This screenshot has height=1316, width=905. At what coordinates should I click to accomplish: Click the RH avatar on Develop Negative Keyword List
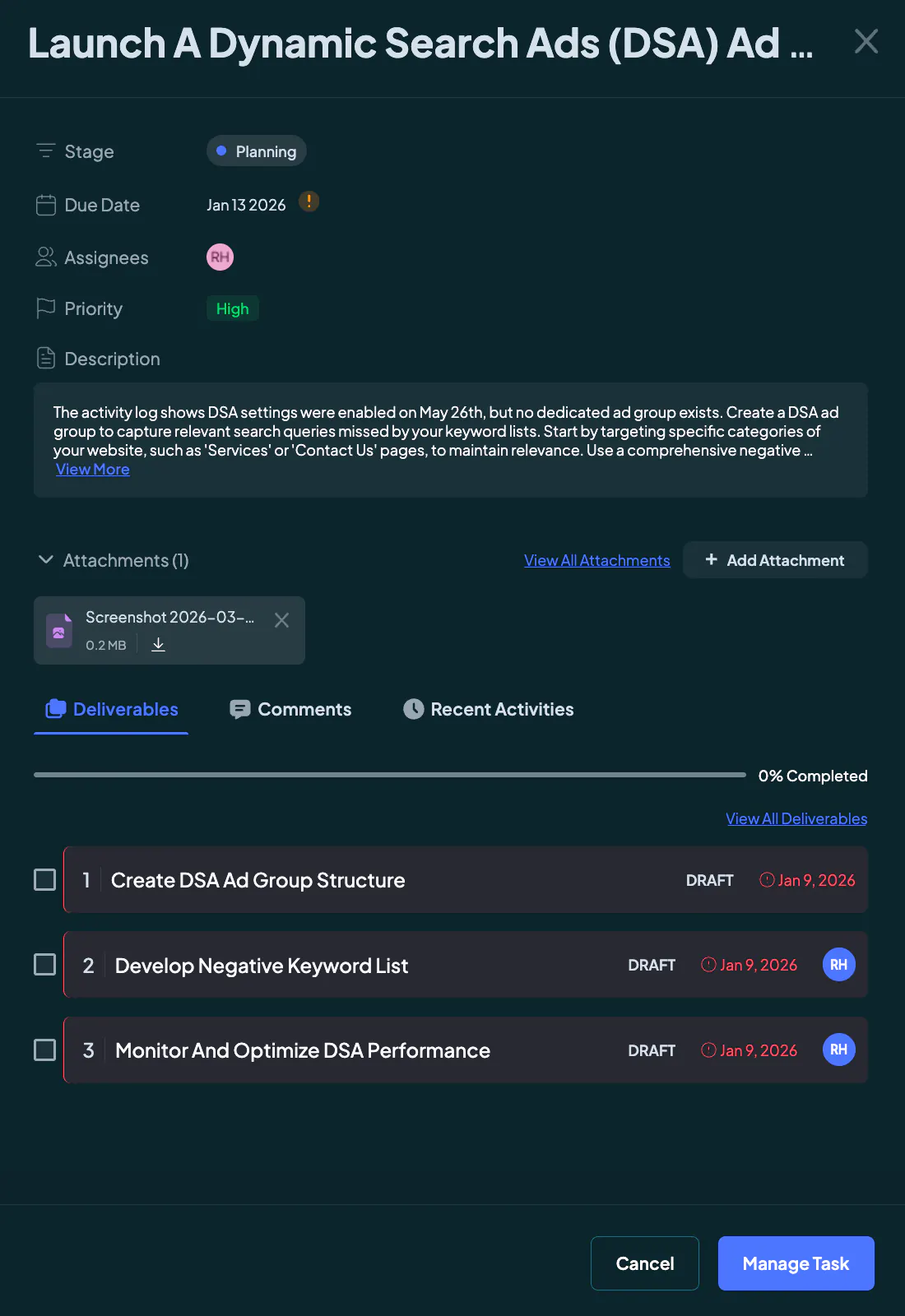839,965
